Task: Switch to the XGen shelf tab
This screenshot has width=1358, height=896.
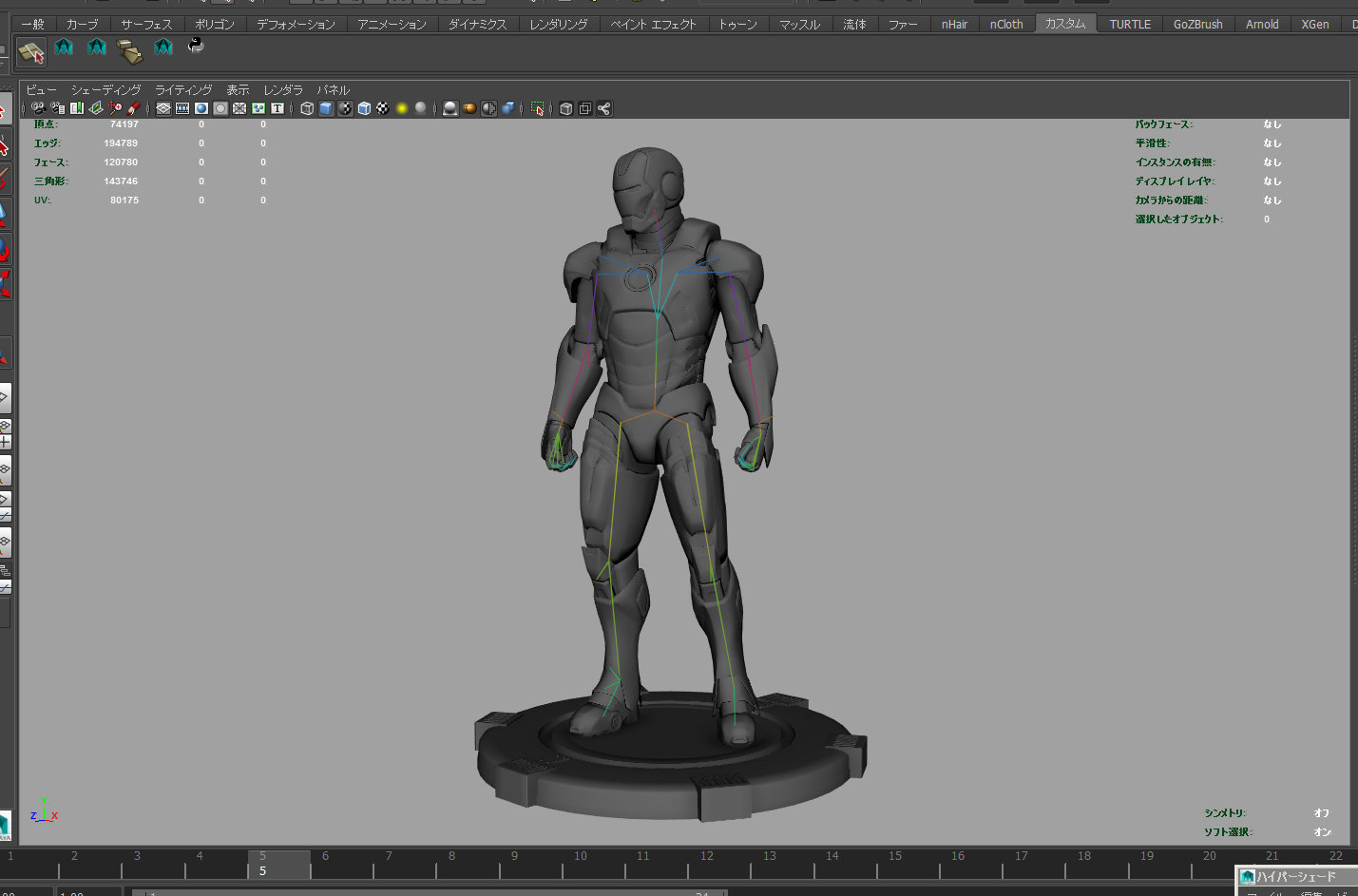Action: point(1315,24)
